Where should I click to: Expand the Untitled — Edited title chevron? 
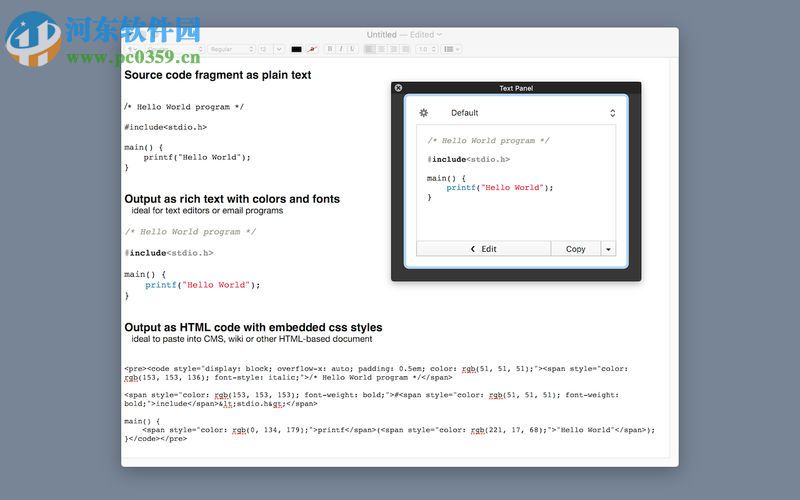pos(439,35)
